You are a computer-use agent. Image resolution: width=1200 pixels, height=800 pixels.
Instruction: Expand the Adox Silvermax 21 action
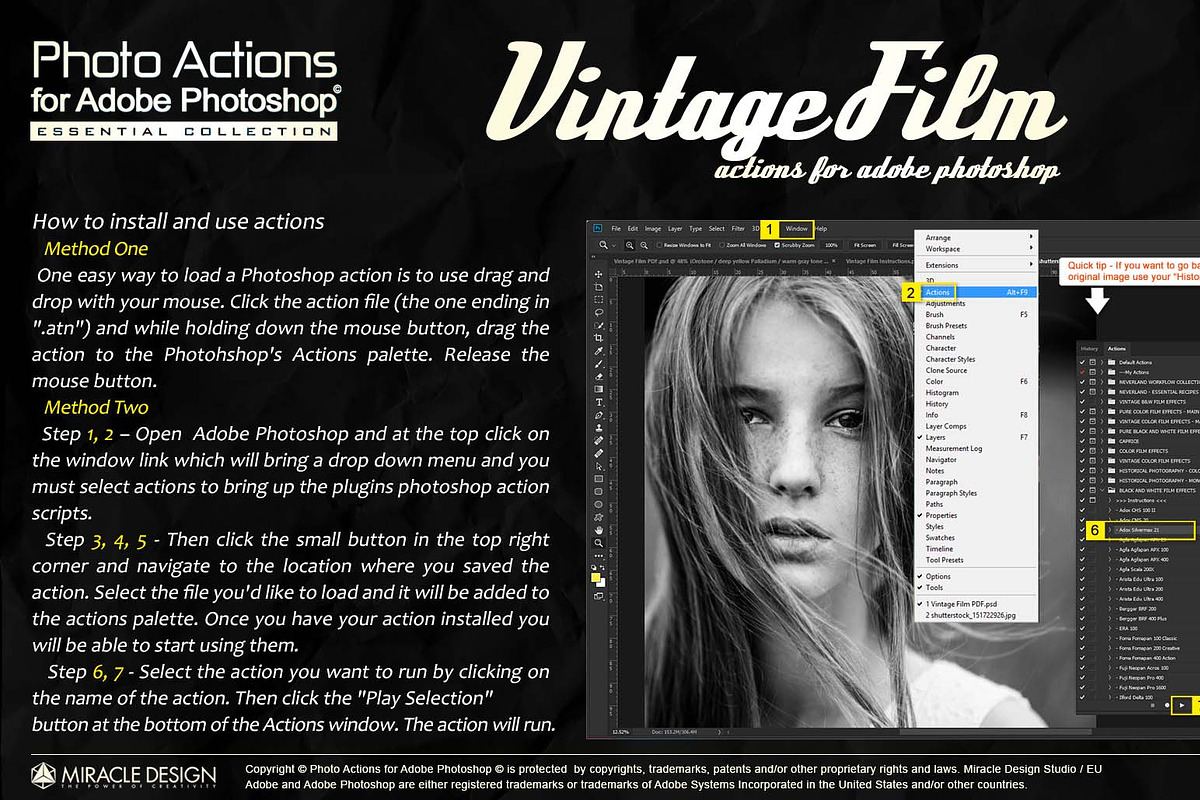click(1109, 530)
